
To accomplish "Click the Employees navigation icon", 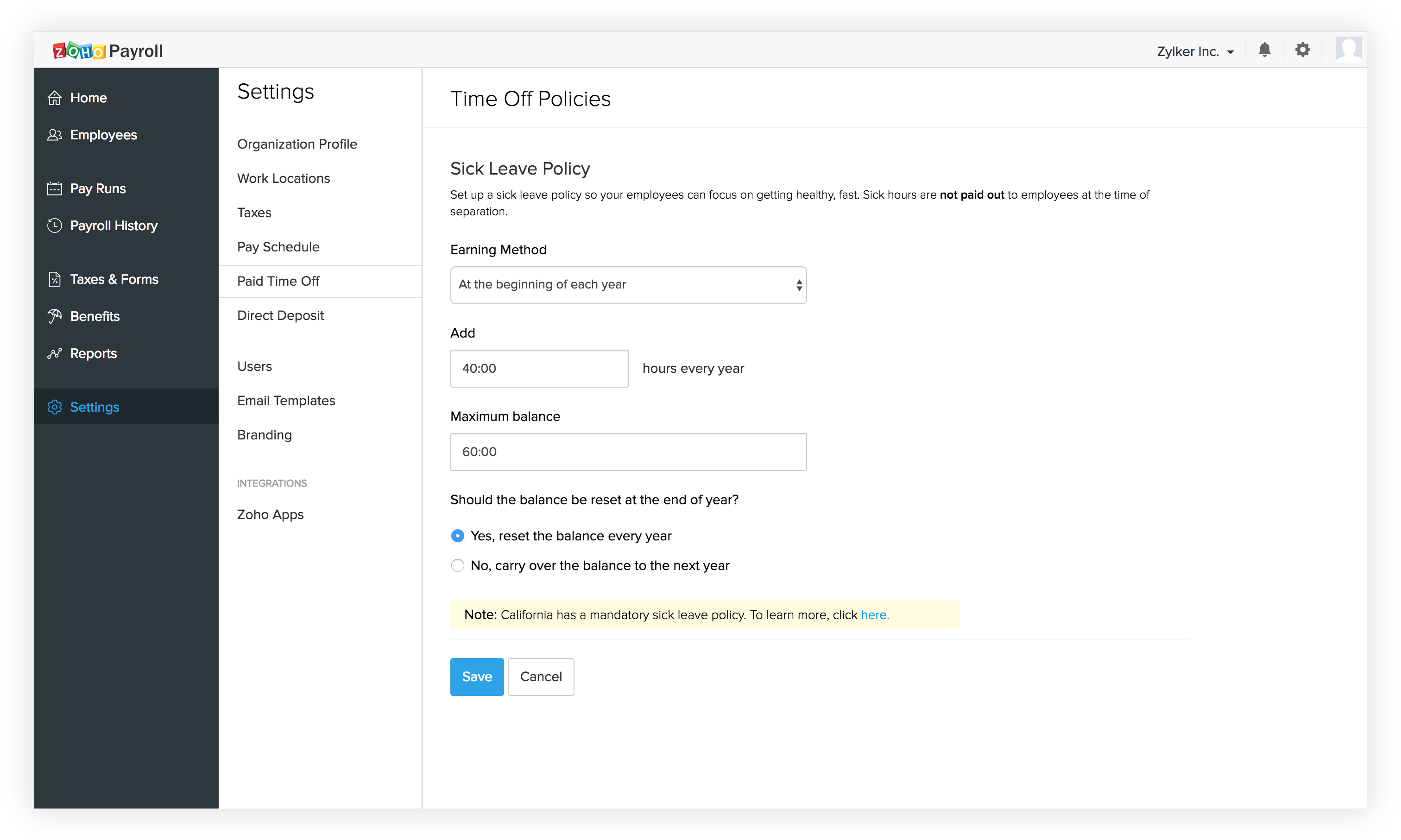I will pos(55,134).
